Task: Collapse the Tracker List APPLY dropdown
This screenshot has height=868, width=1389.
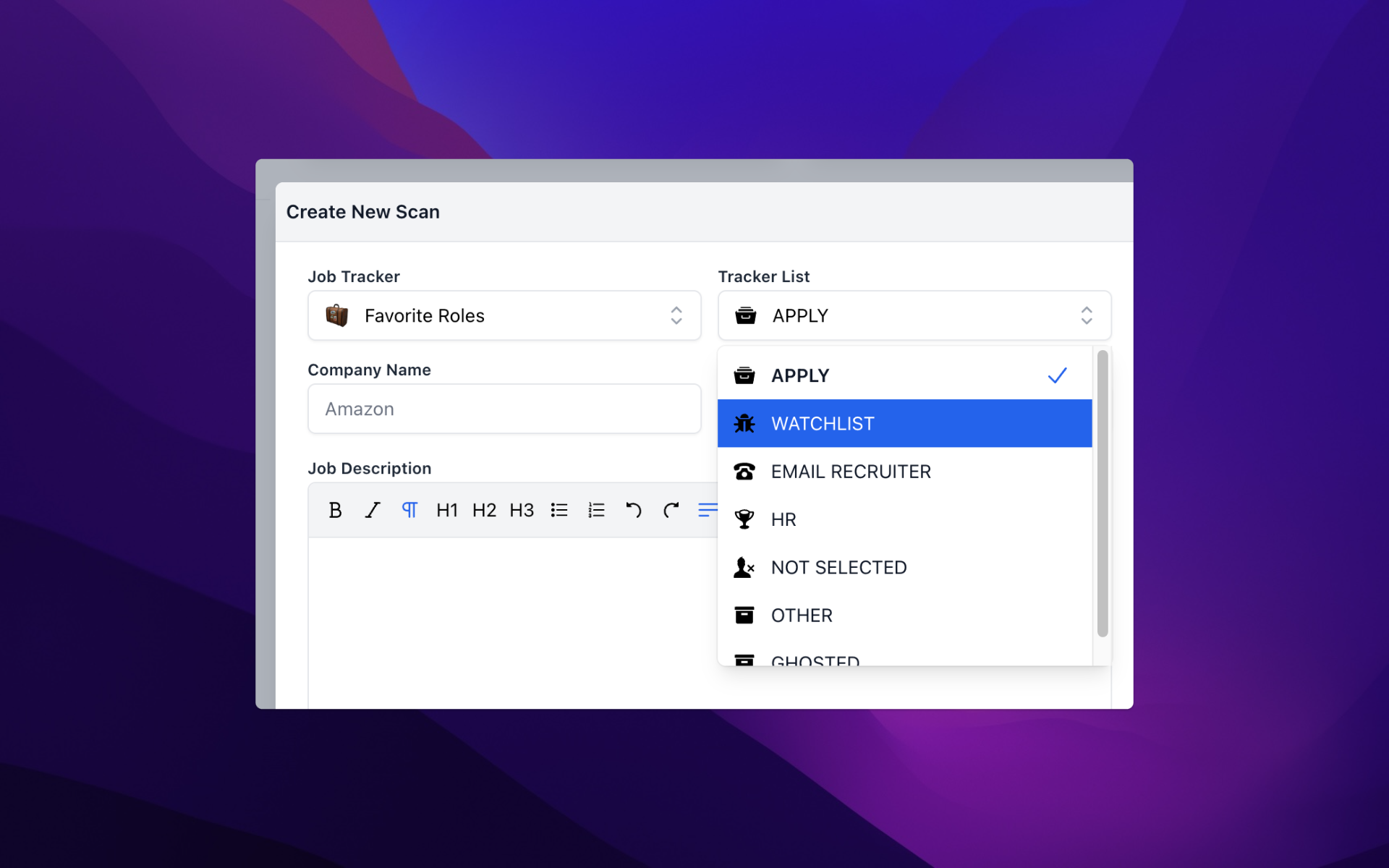Action: click(x=914, y=315)
